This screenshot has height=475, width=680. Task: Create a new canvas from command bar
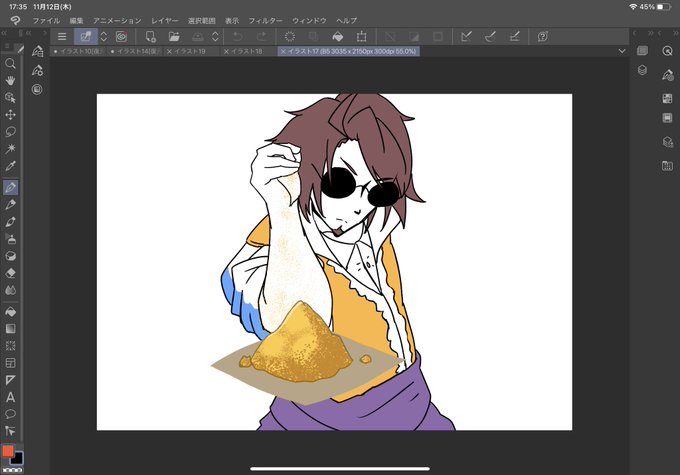click(150, 36)
